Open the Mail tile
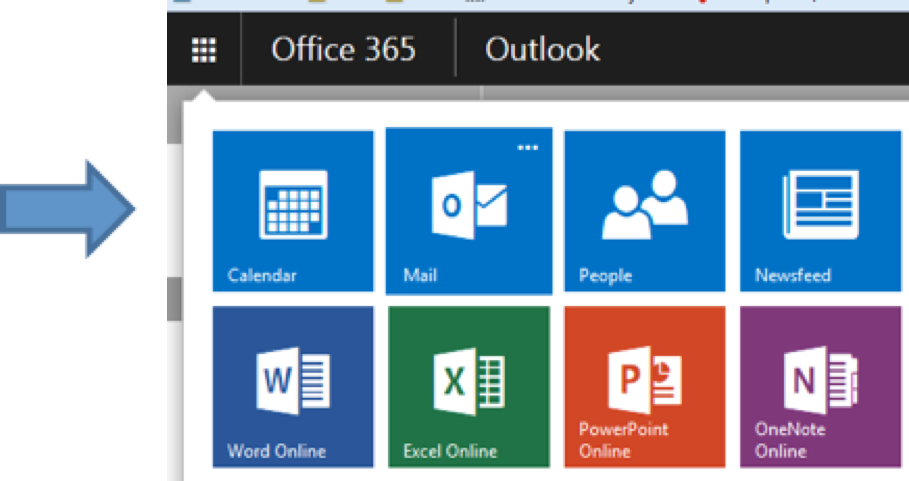Image resolution: width=909 pixels, height=481 pixels. [468, 211]
